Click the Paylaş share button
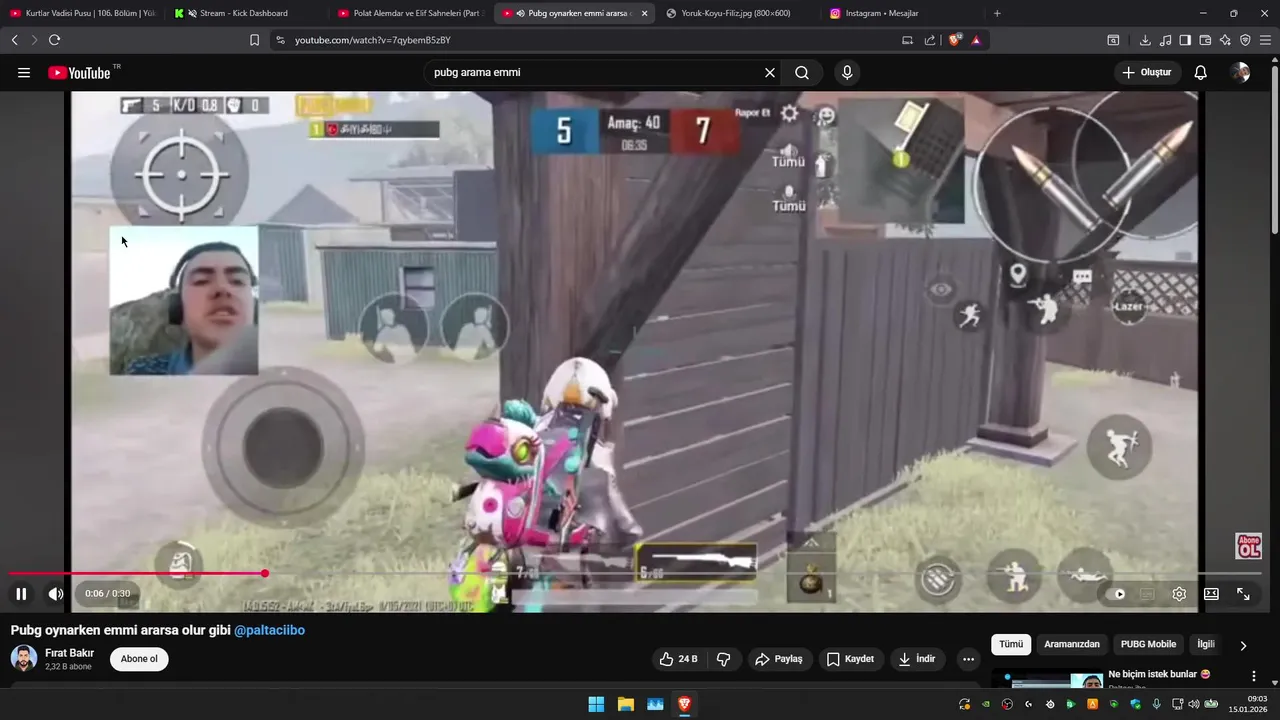 [779, 659]
